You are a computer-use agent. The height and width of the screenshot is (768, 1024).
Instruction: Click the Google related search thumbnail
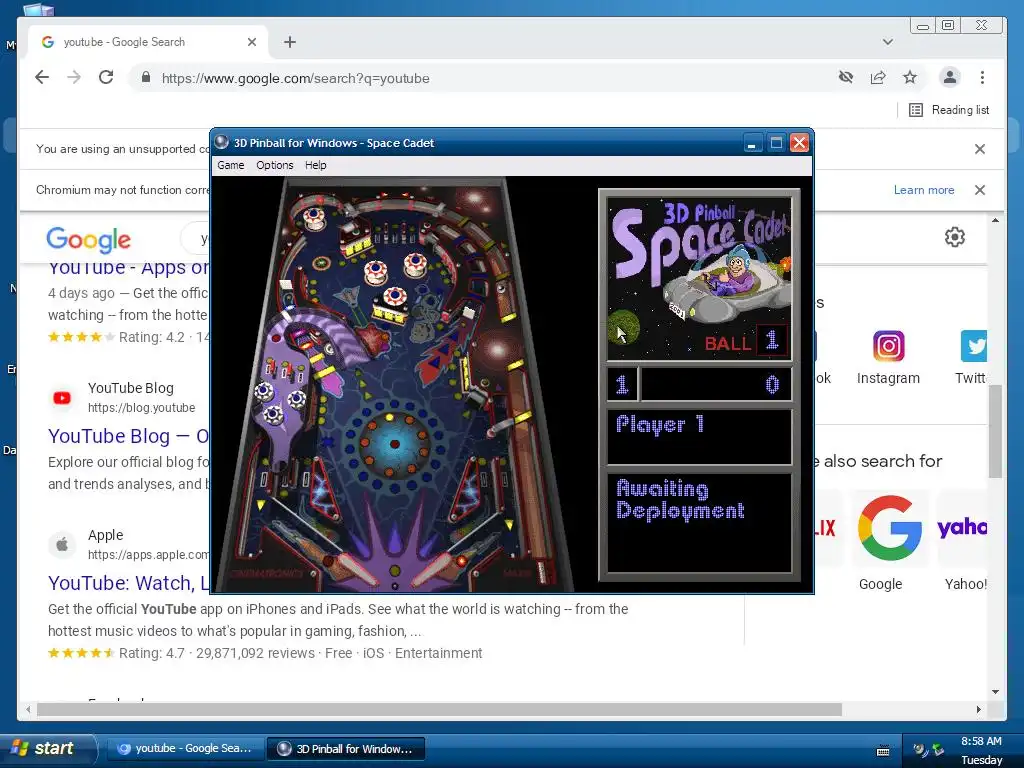[889, 528]
